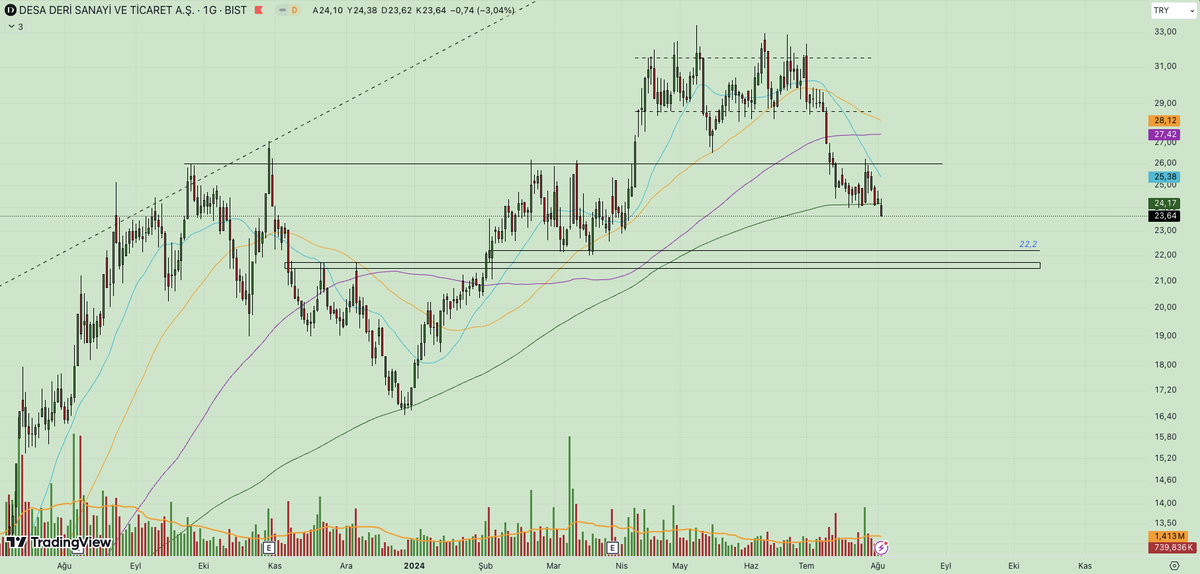This screenshot has height=574, width=1200.
Task: Click the K23,64 close value in header
Action: pyautogui.click(x=433, y=10)
